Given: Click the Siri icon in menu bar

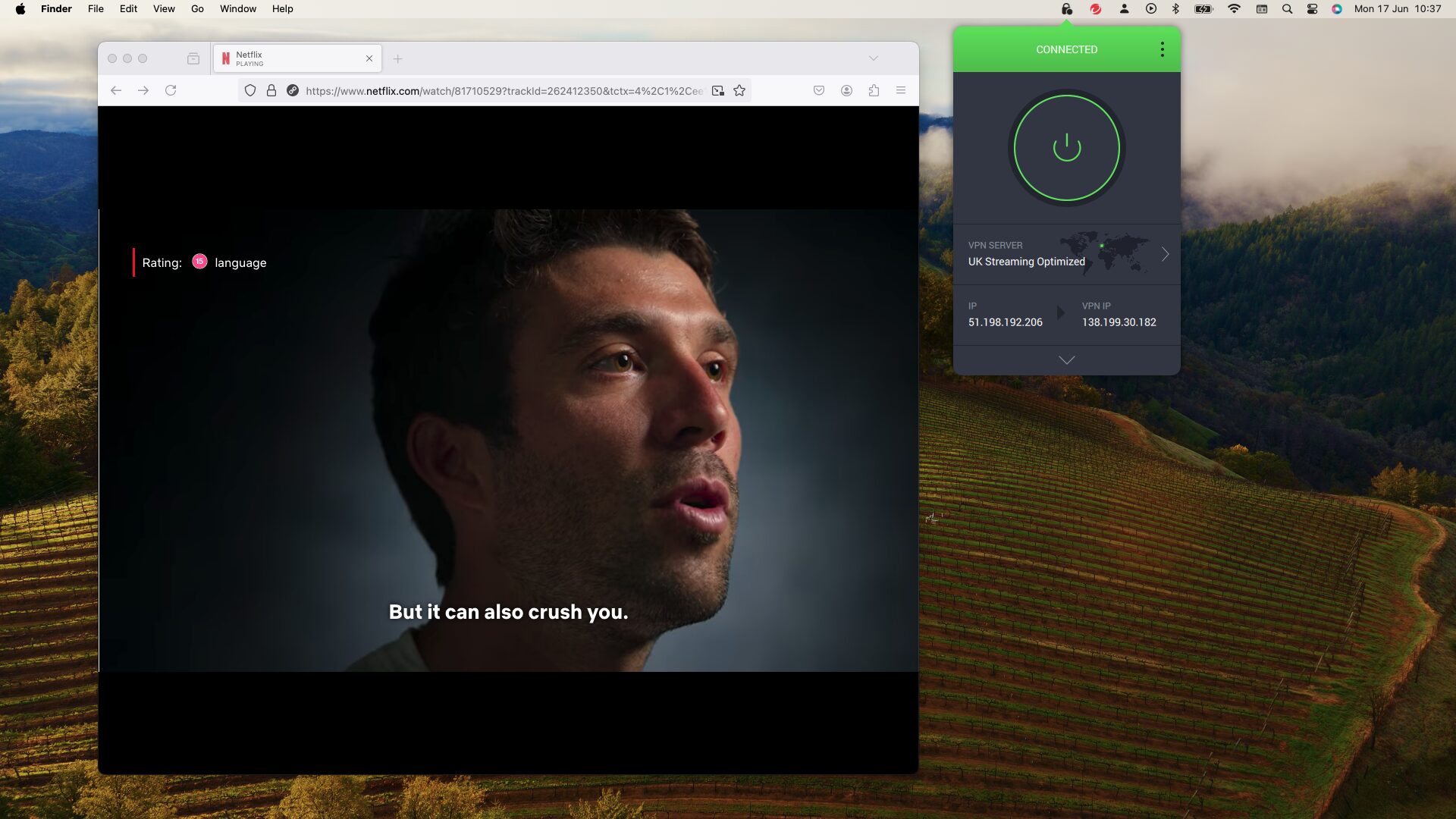Looking at the screenshot, I should coord(1337,9).
